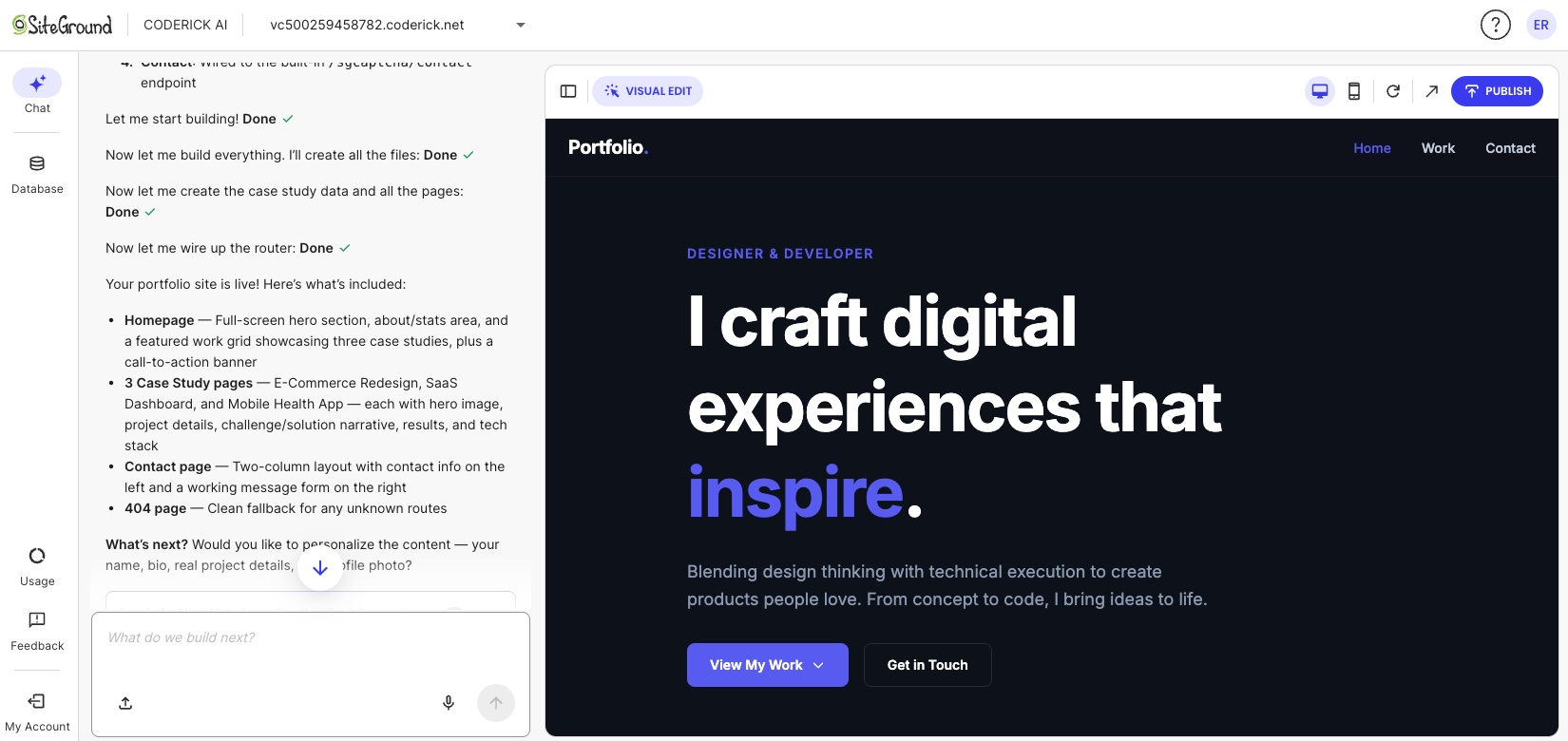Screen dimensions: 1568x741
Task: Open the Chat panel sparkle icon
Action: pyautogui.click(x=37, y=83)
